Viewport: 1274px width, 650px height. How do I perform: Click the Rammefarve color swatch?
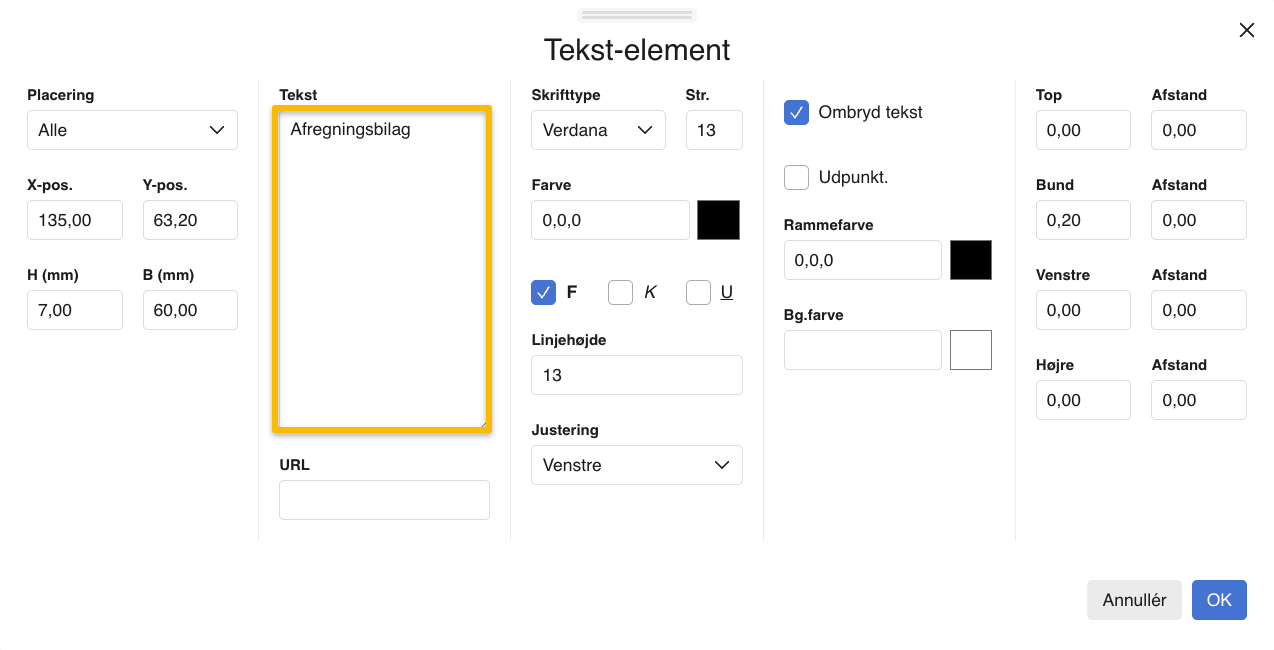[970, 259]
